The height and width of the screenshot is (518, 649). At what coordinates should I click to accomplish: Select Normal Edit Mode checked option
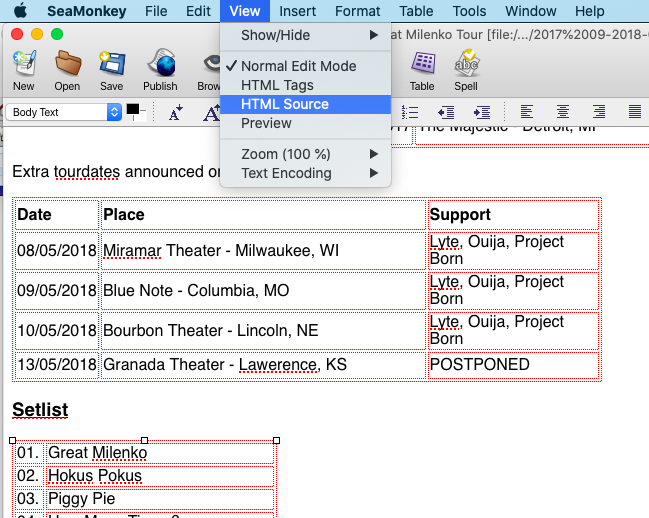pos(305,66)
